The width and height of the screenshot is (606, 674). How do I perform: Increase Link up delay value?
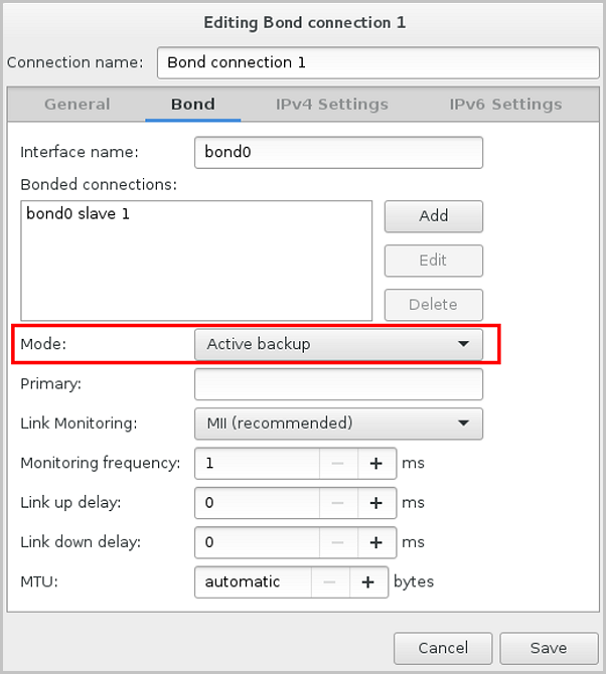[x=377, y=503]
